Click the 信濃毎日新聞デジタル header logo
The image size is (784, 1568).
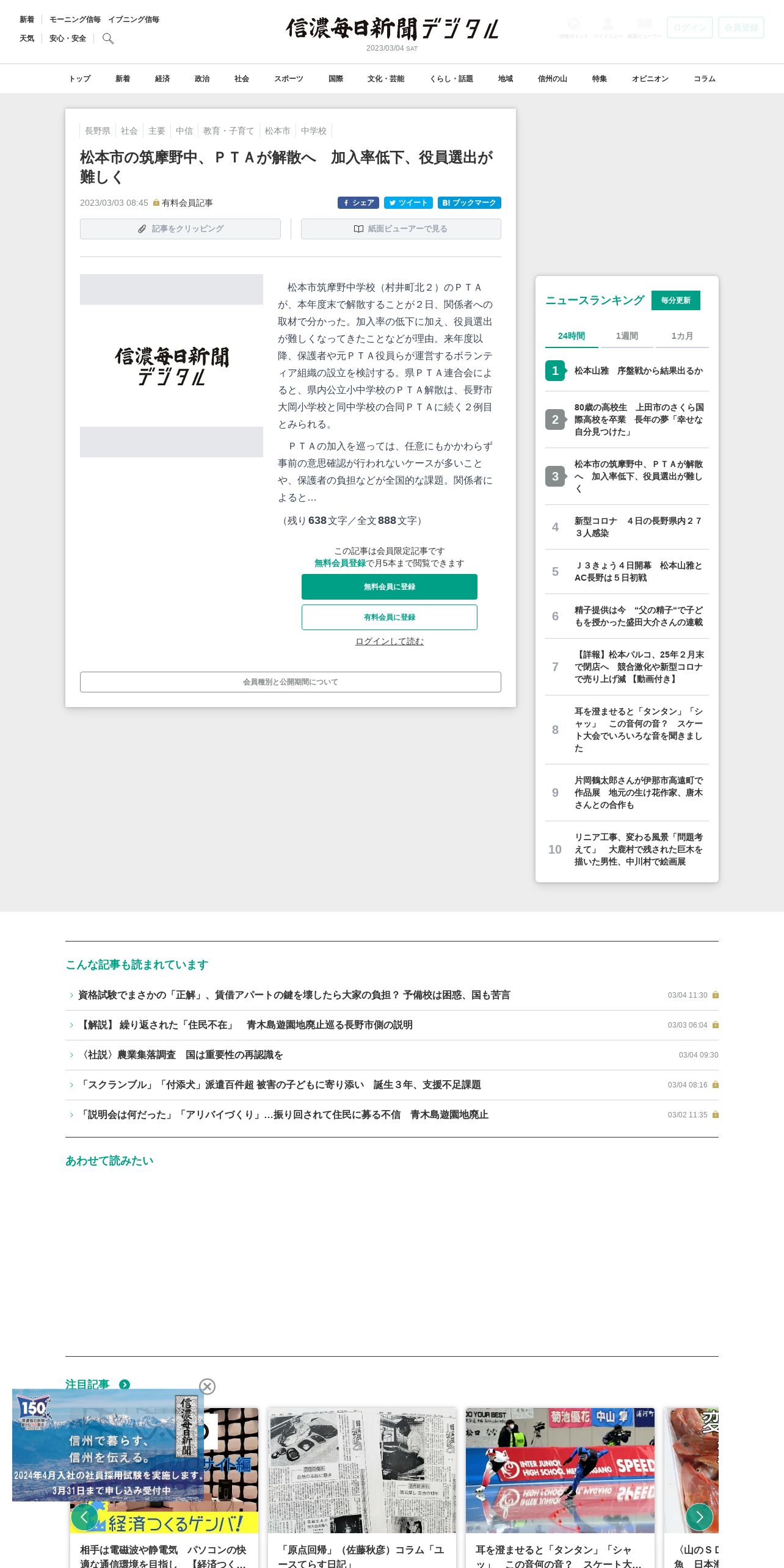(x=392, y=29)
